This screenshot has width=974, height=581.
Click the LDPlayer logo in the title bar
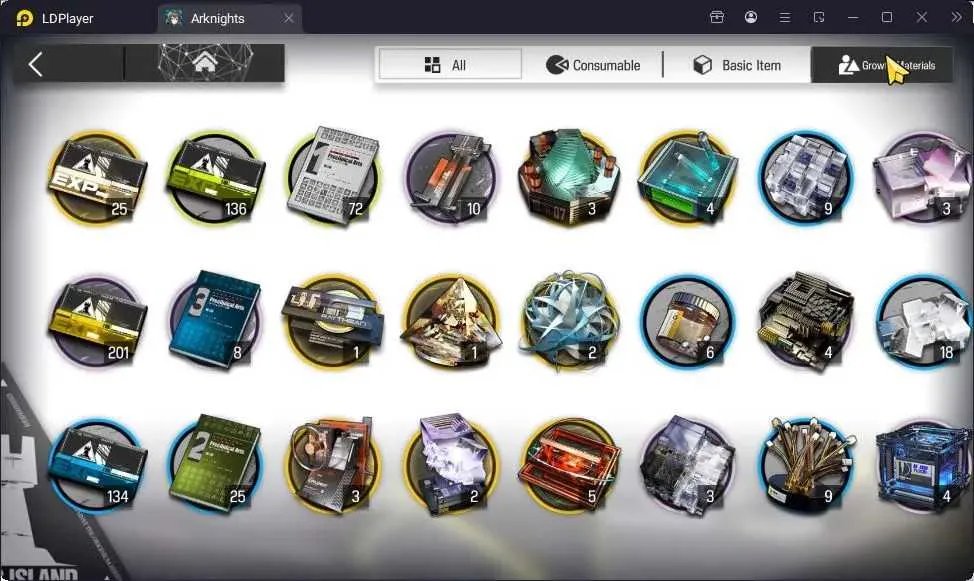point(24,18)
